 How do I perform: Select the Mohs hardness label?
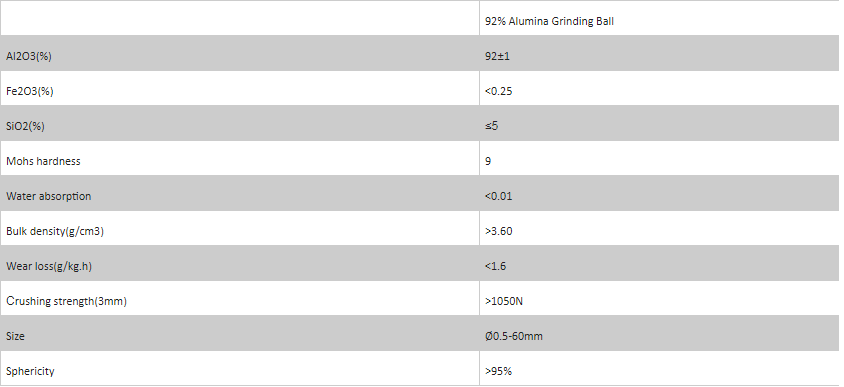click(x=43, y=161)
